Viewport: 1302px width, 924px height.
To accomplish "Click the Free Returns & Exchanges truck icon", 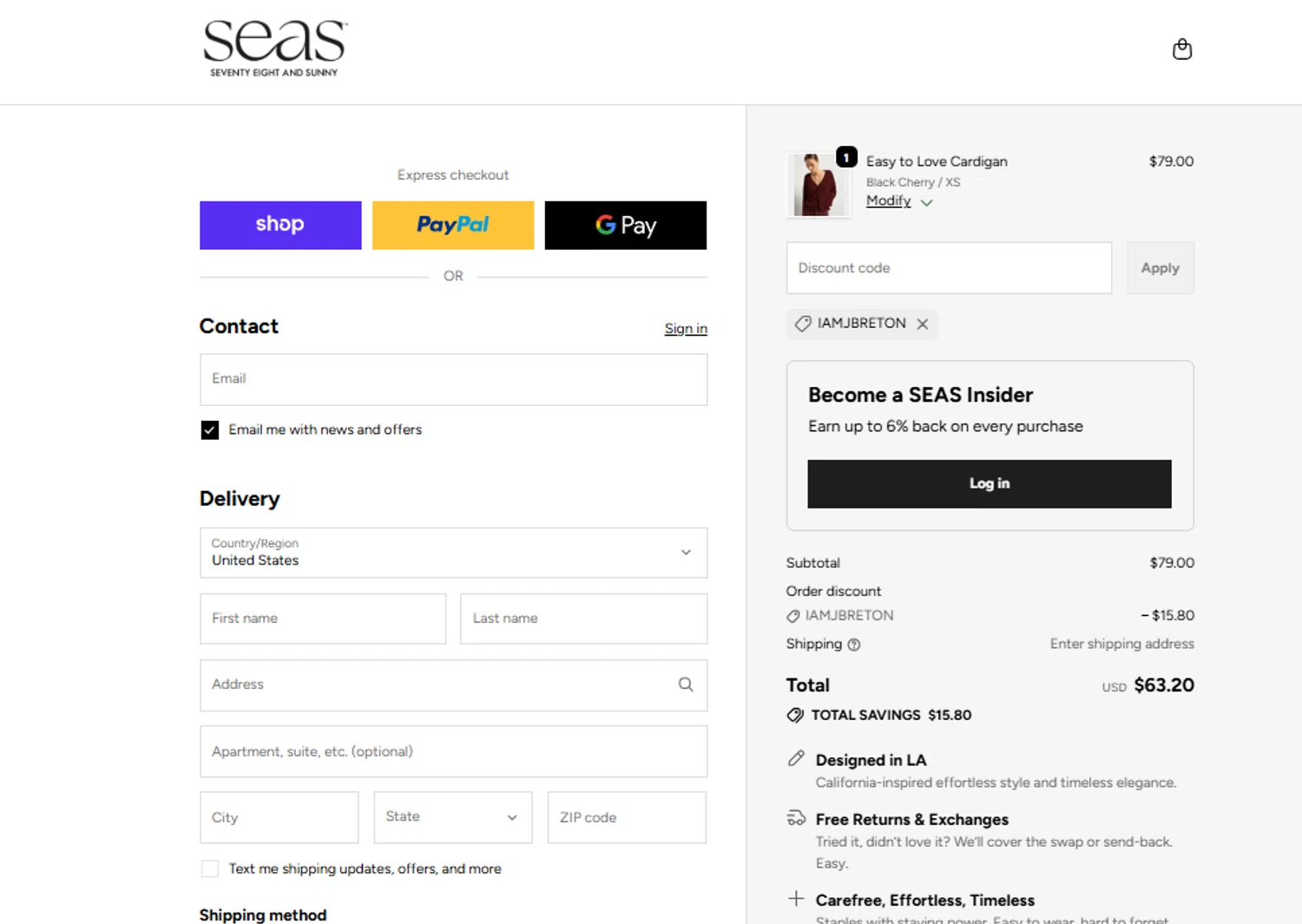I will tap(796, 818).
